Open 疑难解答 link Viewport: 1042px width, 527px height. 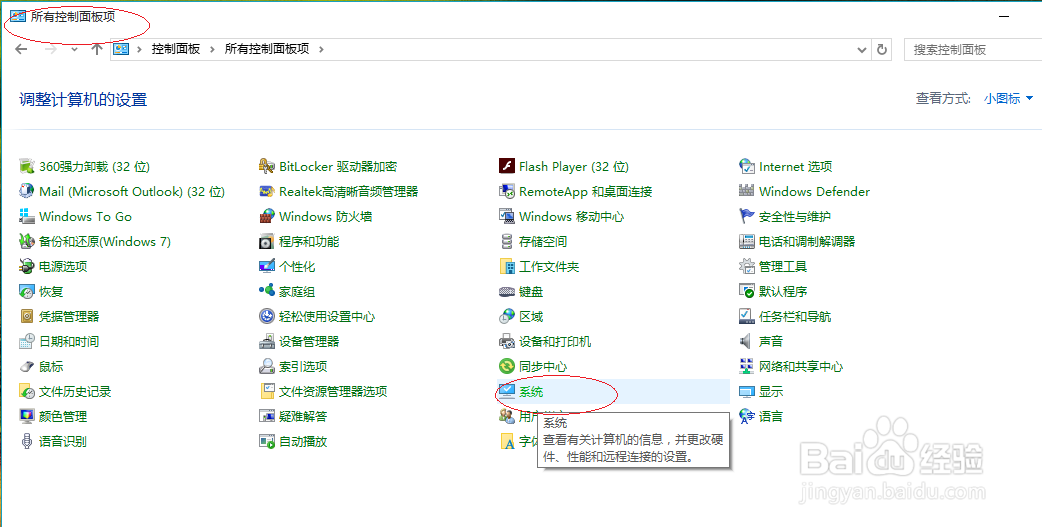click(x=303, y=417)
